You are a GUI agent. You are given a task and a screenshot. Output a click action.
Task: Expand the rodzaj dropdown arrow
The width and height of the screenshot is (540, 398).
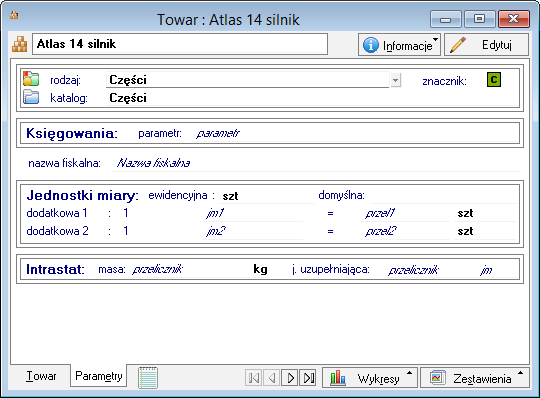click(x=396, y=81)
